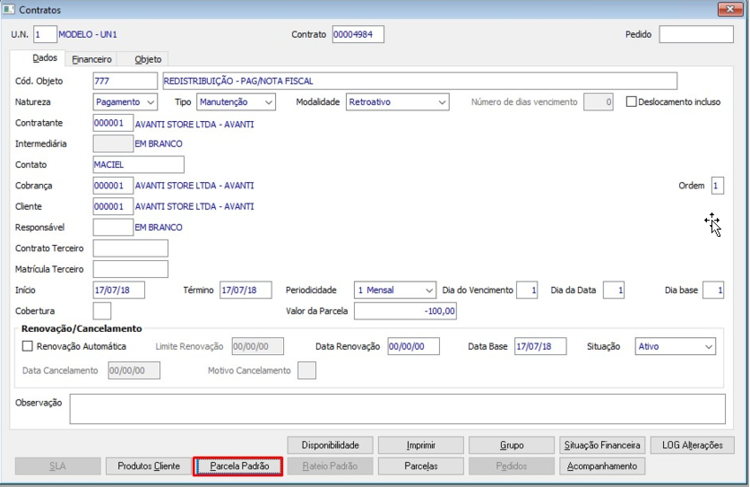
Task: Click the Contato field with MACIEL
Action: click(x=139, y=165)
